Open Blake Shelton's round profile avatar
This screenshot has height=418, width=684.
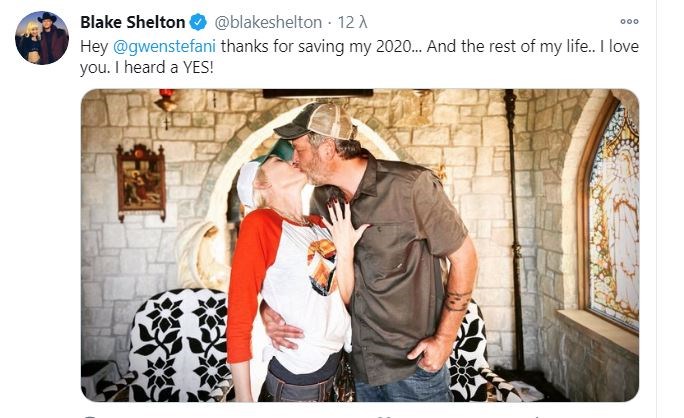[42, 38]
